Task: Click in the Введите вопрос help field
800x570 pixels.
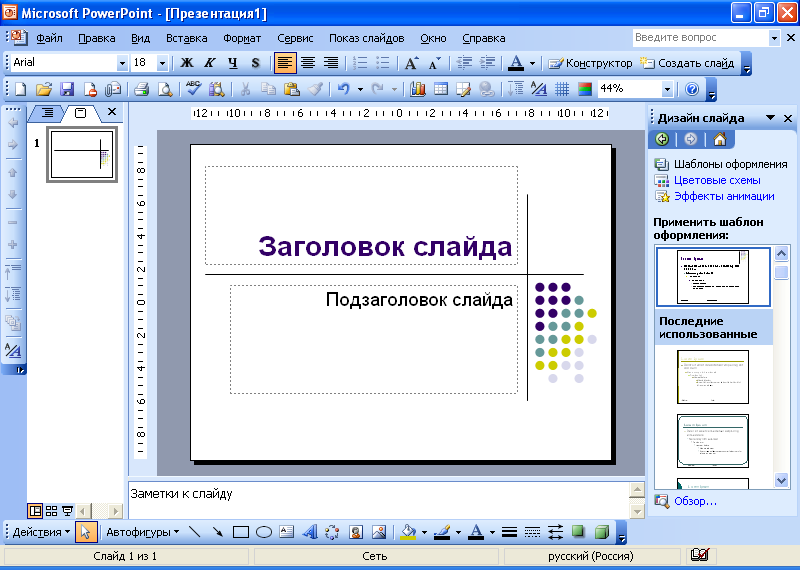Action: (699, 38)
